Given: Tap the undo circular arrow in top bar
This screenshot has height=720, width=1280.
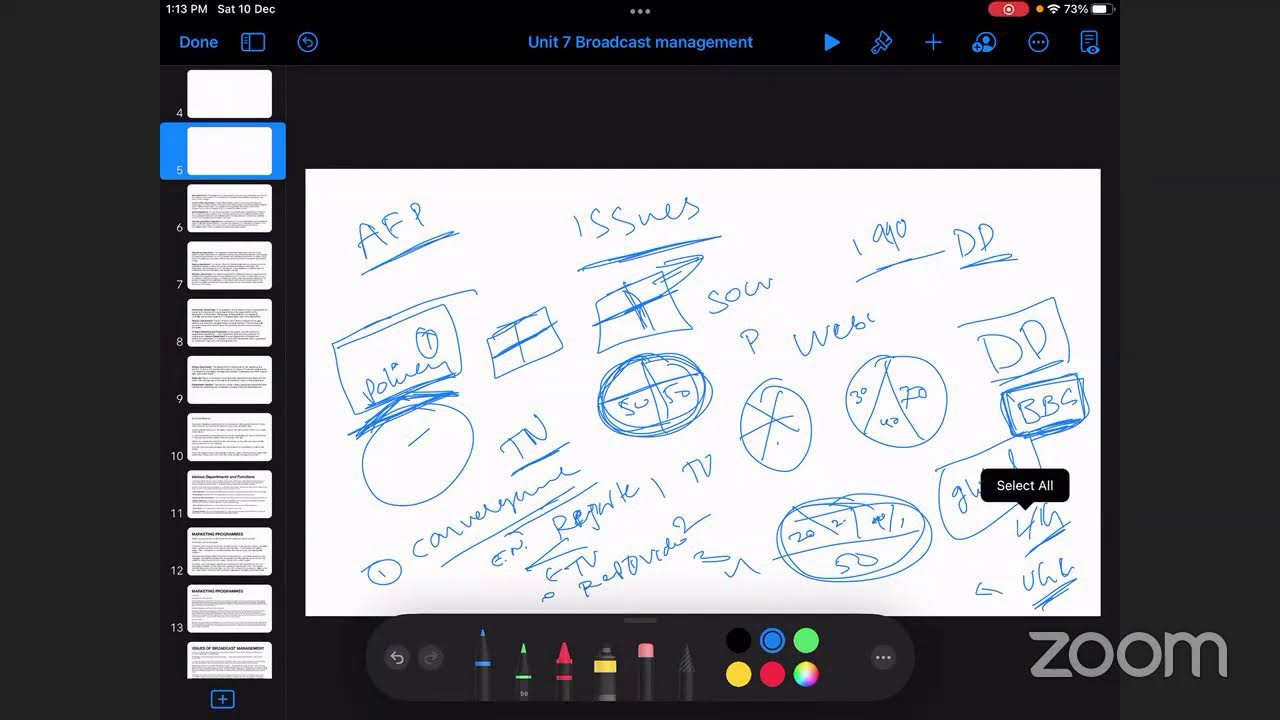Looking at the screenshot, I should (x=308, y=42).
